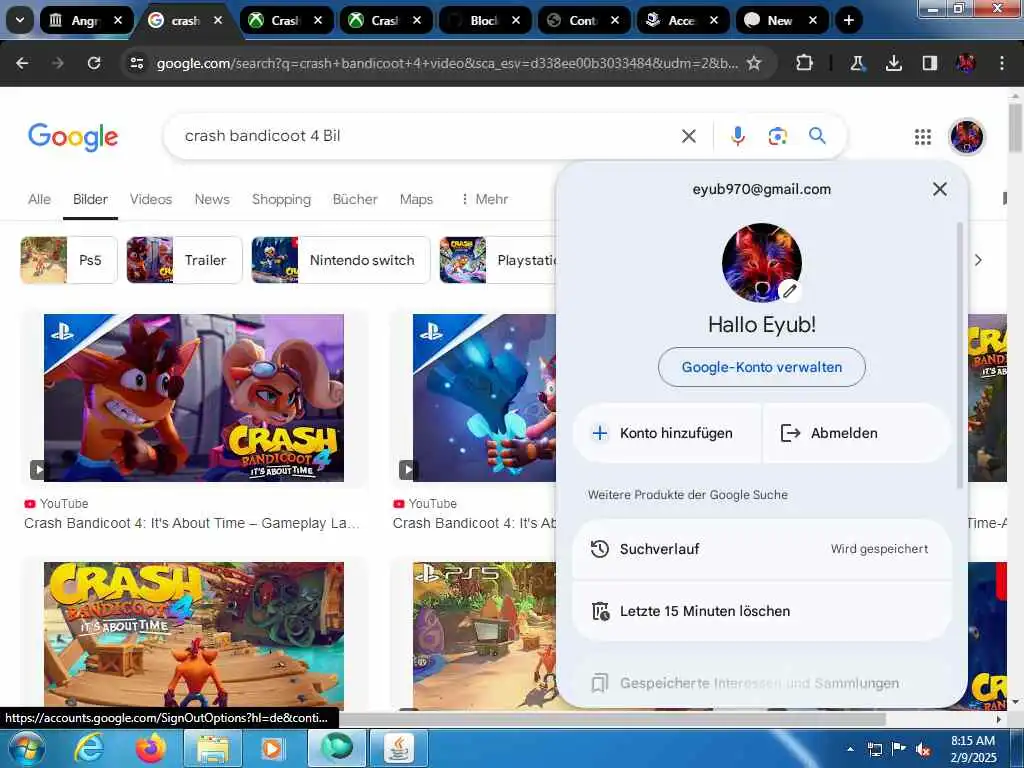Viewport: 1024px width, 768px height.
Task: Open Crash Bandicoot Gameplay Launch thumbnail
Action: click(194, 398)
